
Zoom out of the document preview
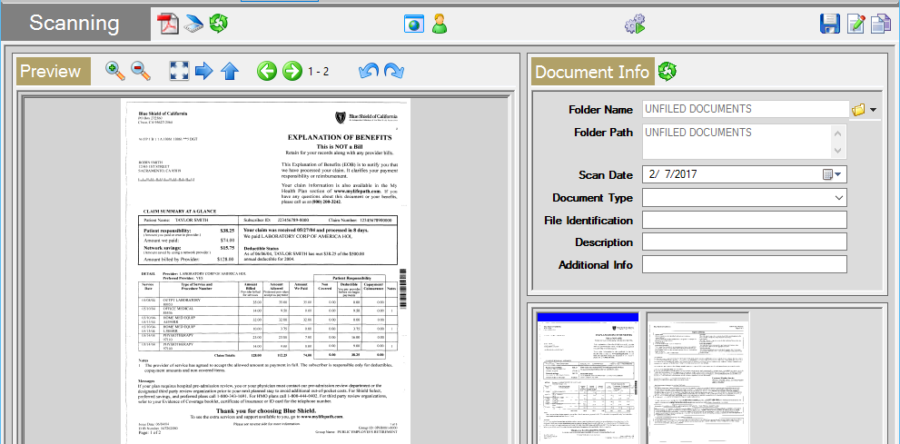coord(140,71)
